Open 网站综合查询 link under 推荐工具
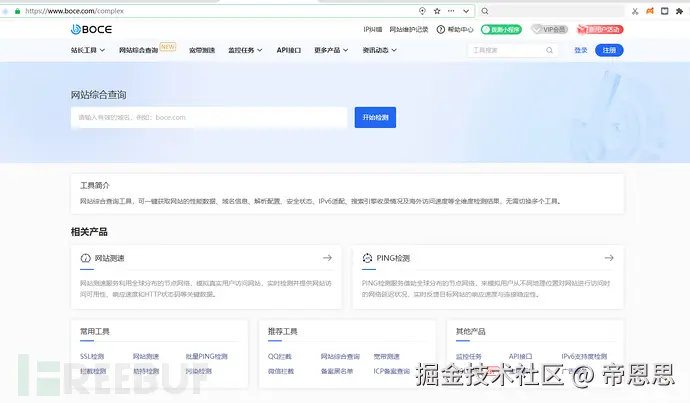 pyautogui.click(x=340, y=356)
